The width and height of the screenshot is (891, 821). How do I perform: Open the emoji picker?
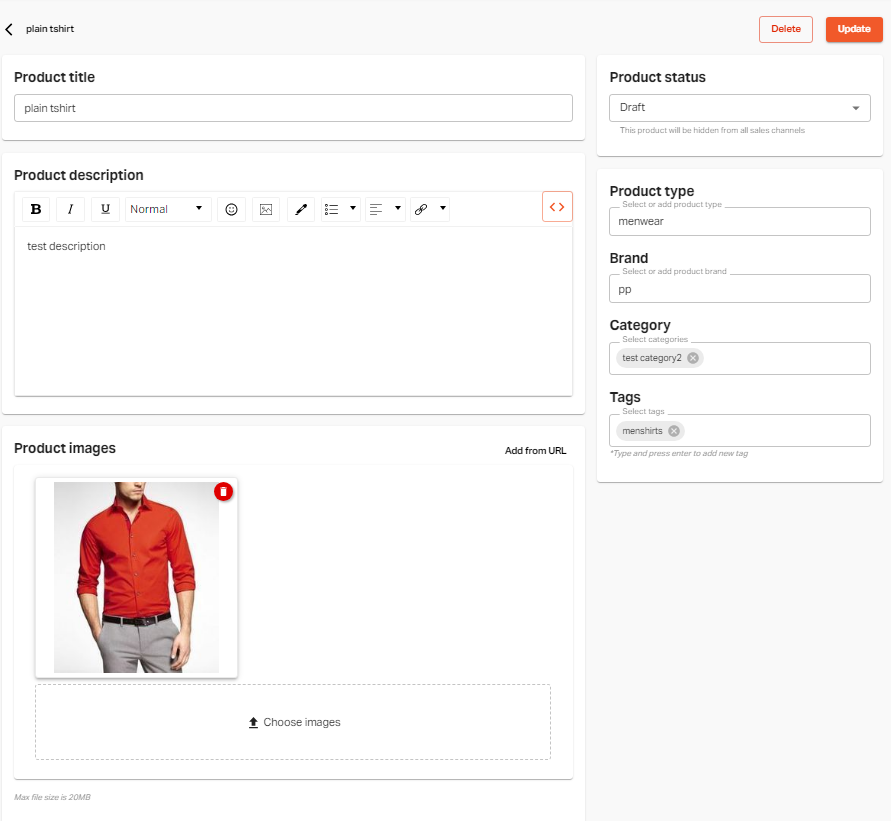(231, 209)
